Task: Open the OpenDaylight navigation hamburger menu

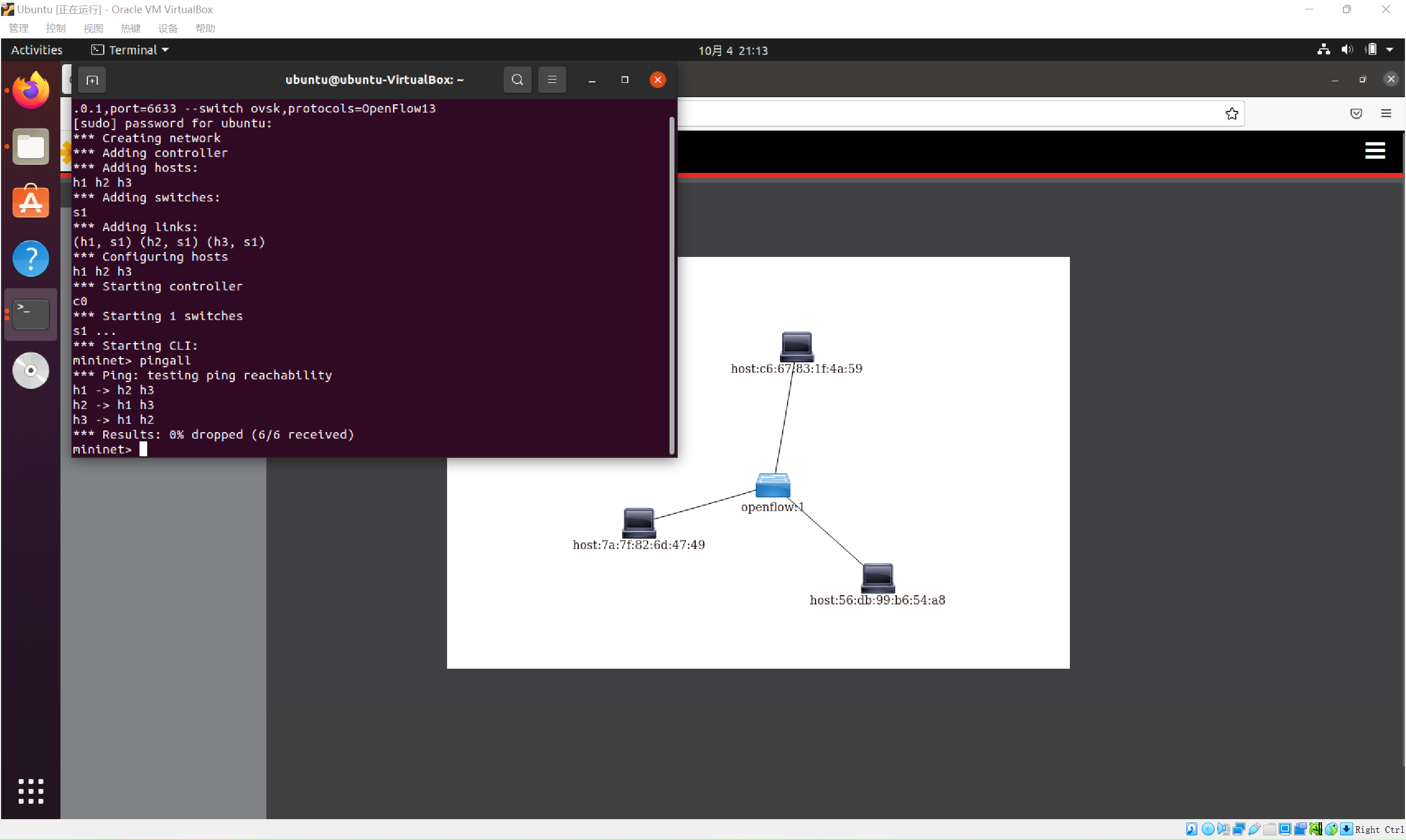Action: [x=1374, y=150]
